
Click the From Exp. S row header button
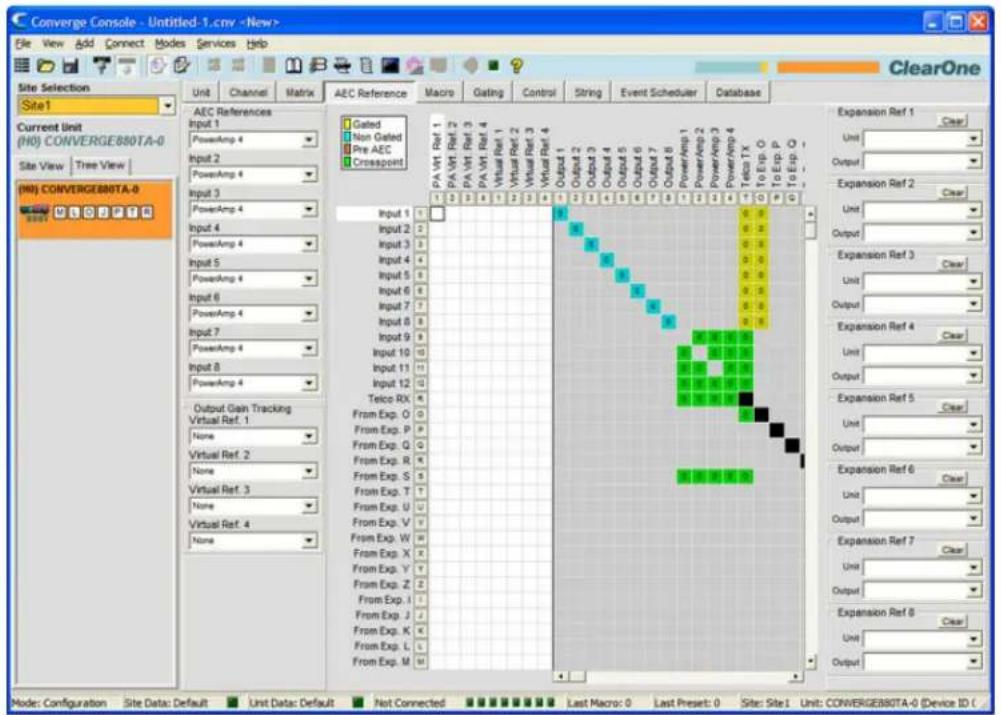(x=421, y=476)
